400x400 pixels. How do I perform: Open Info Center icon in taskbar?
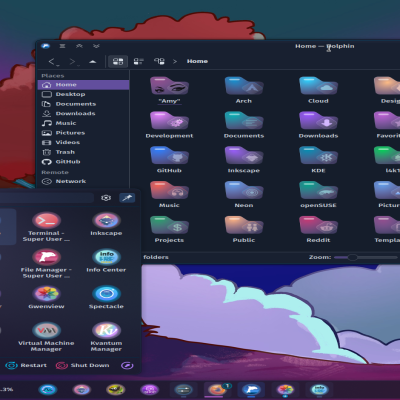coord(319,389)
